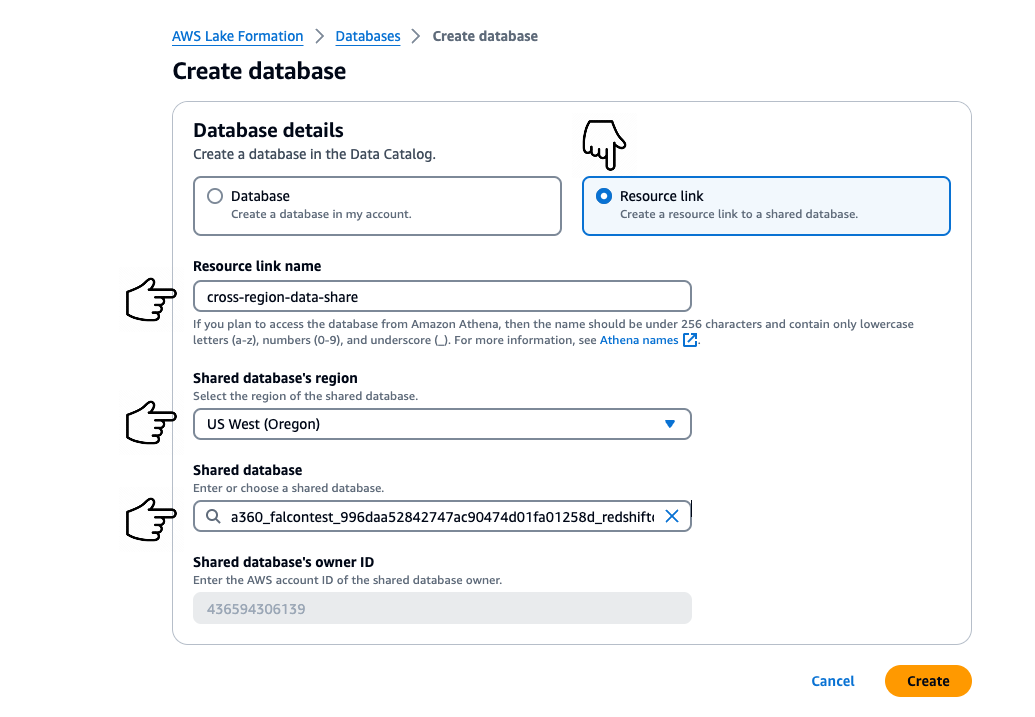Click the search magnifier icon in Shared database
1035x717 pixels.
212,517
